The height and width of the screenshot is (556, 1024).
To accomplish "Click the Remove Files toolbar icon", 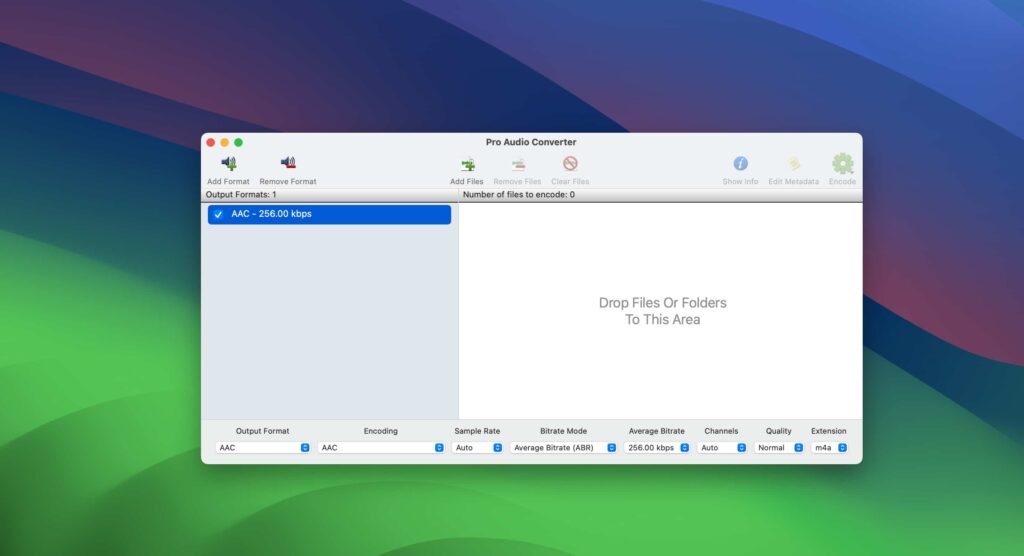I will click(x=517, y=164).
